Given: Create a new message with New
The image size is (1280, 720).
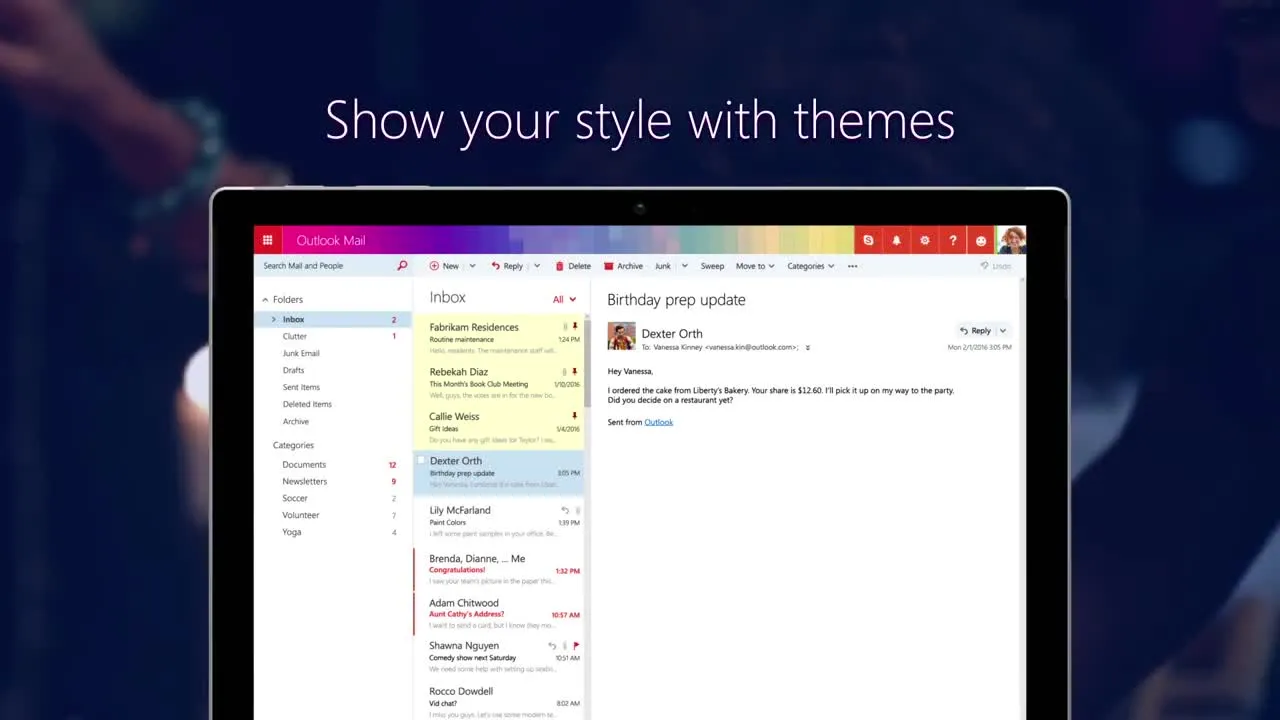Looking at the screenshot, I should pos(444,266).
